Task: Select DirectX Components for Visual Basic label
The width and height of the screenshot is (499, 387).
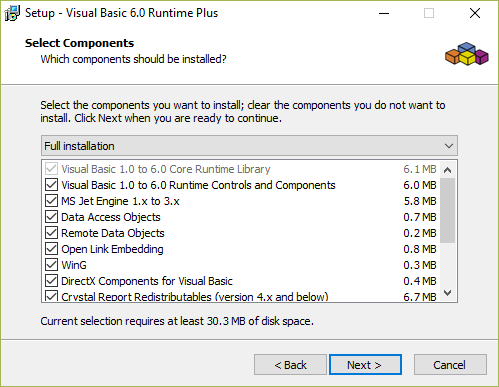Action: [147, 281]
